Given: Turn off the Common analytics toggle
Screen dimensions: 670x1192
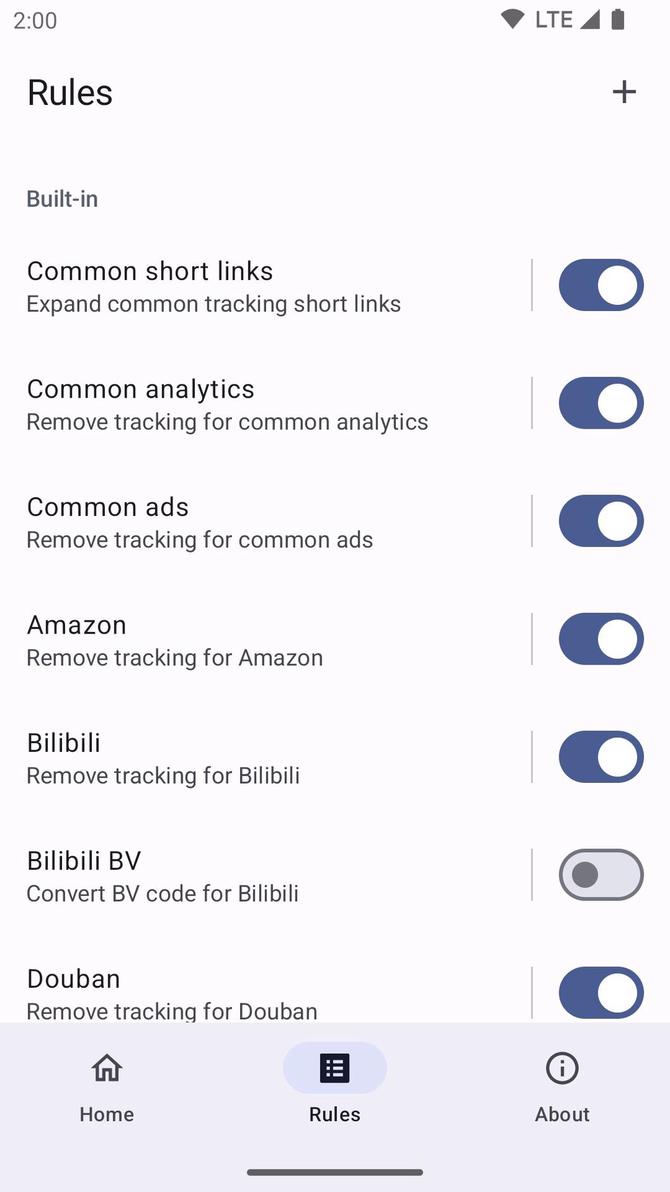Looking at the screenshot, I should click(x=600, y=403).
